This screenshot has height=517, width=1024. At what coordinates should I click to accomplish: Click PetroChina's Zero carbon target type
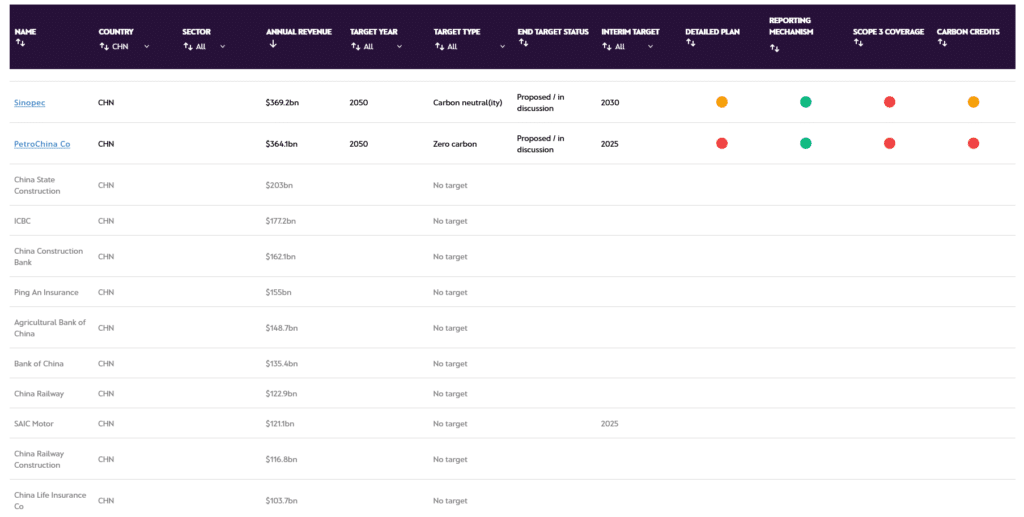tap(455, 144)
